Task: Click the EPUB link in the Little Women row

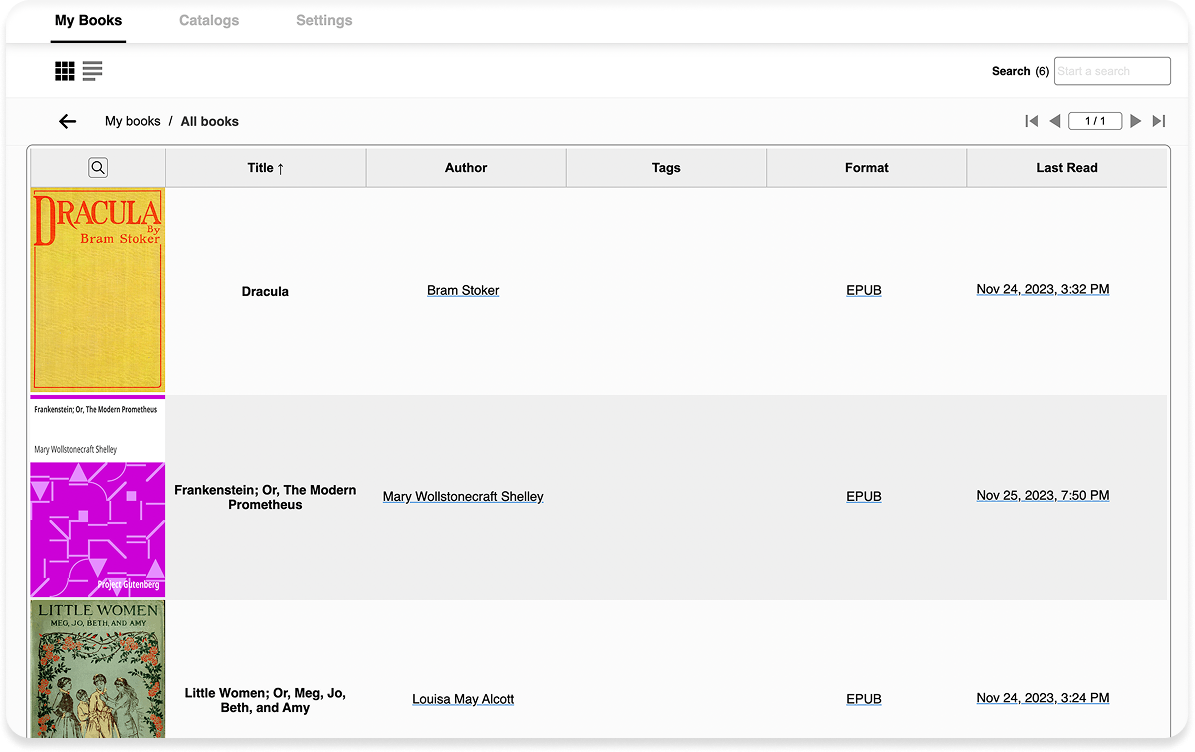Action: (863, 699)
